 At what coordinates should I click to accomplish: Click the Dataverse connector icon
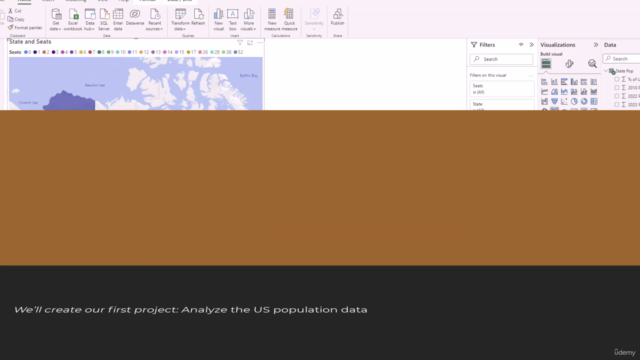[x=135, y=17]
